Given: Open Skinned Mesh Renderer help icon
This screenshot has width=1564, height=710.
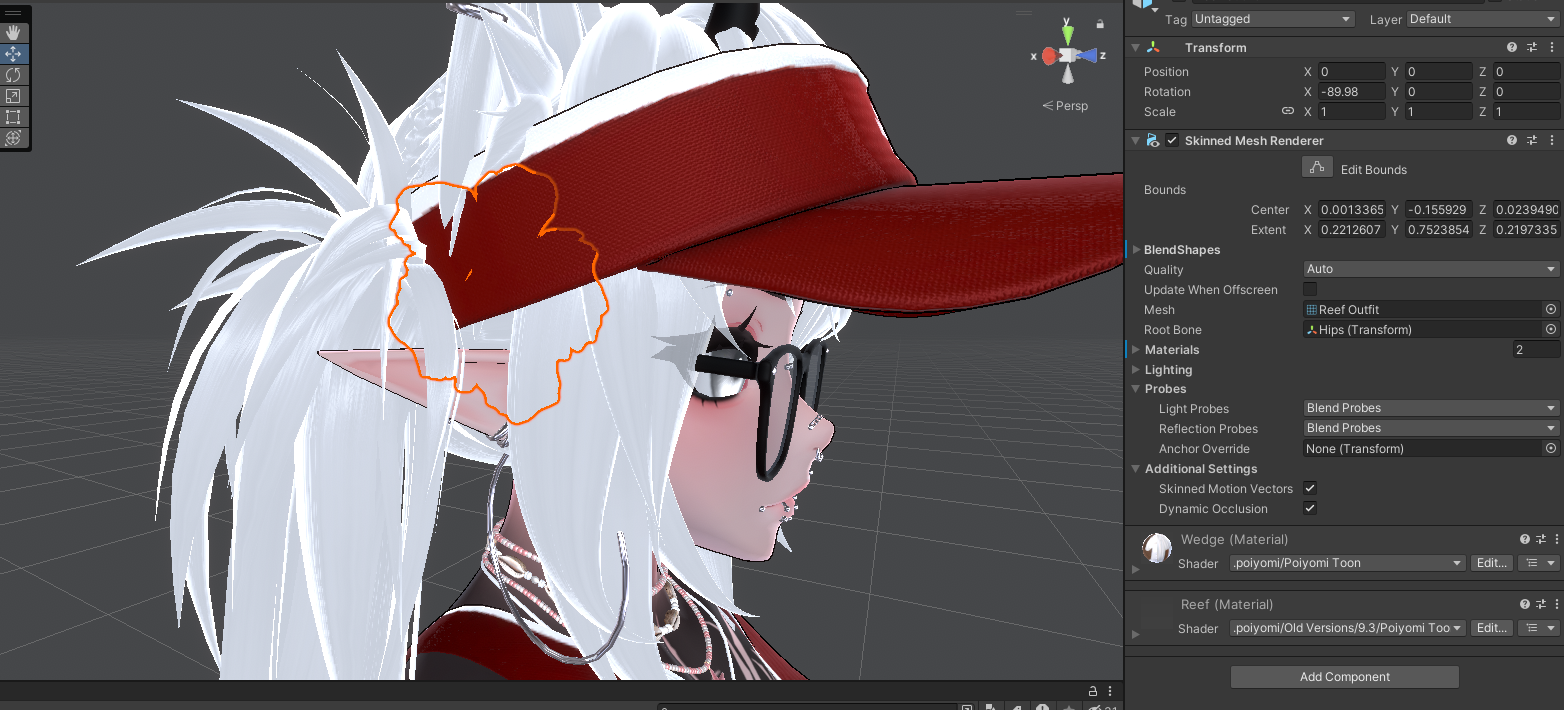Looking at the screenshot, I should [1512, 141].
